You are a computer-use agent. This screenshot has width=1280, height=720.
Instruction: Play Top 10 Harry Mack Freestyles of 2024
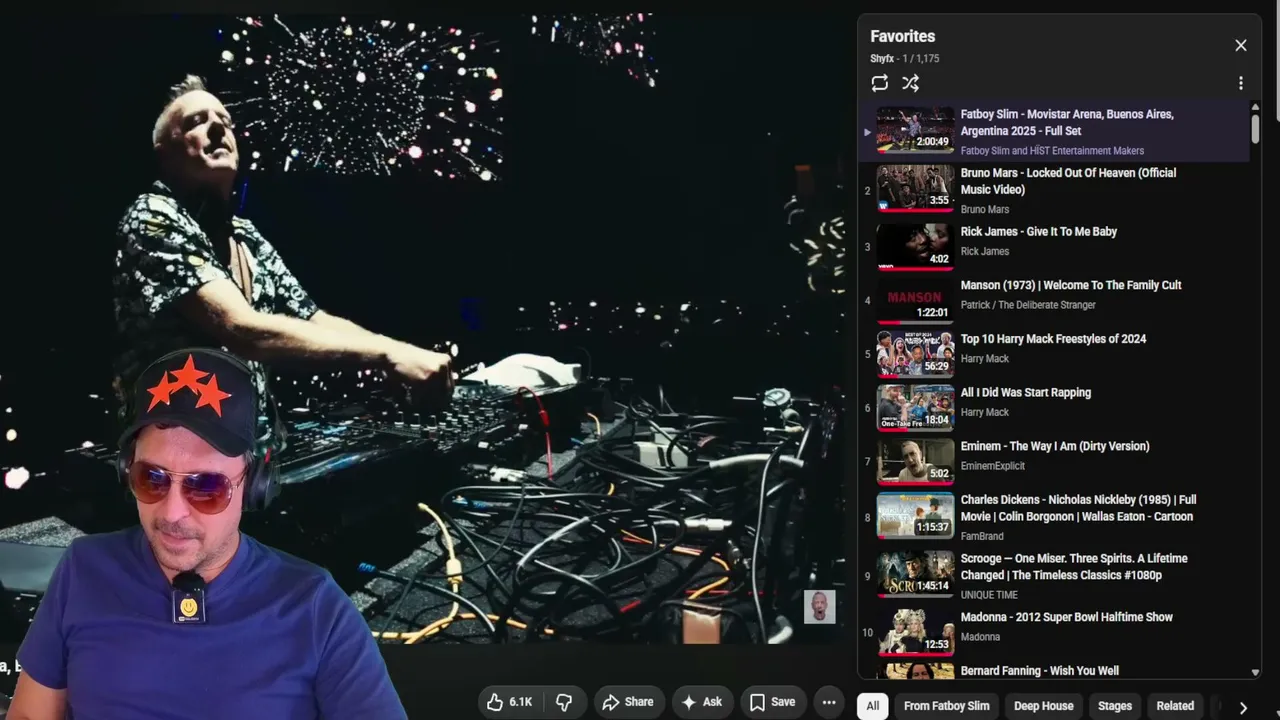tap(1053, 339)
